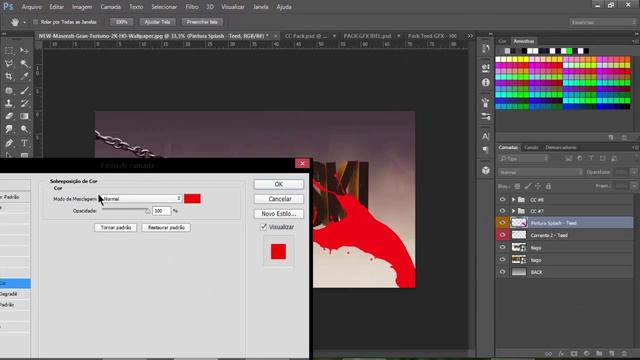Open the History panel icon
640x360 pixels.
click(x=486, y=49)
